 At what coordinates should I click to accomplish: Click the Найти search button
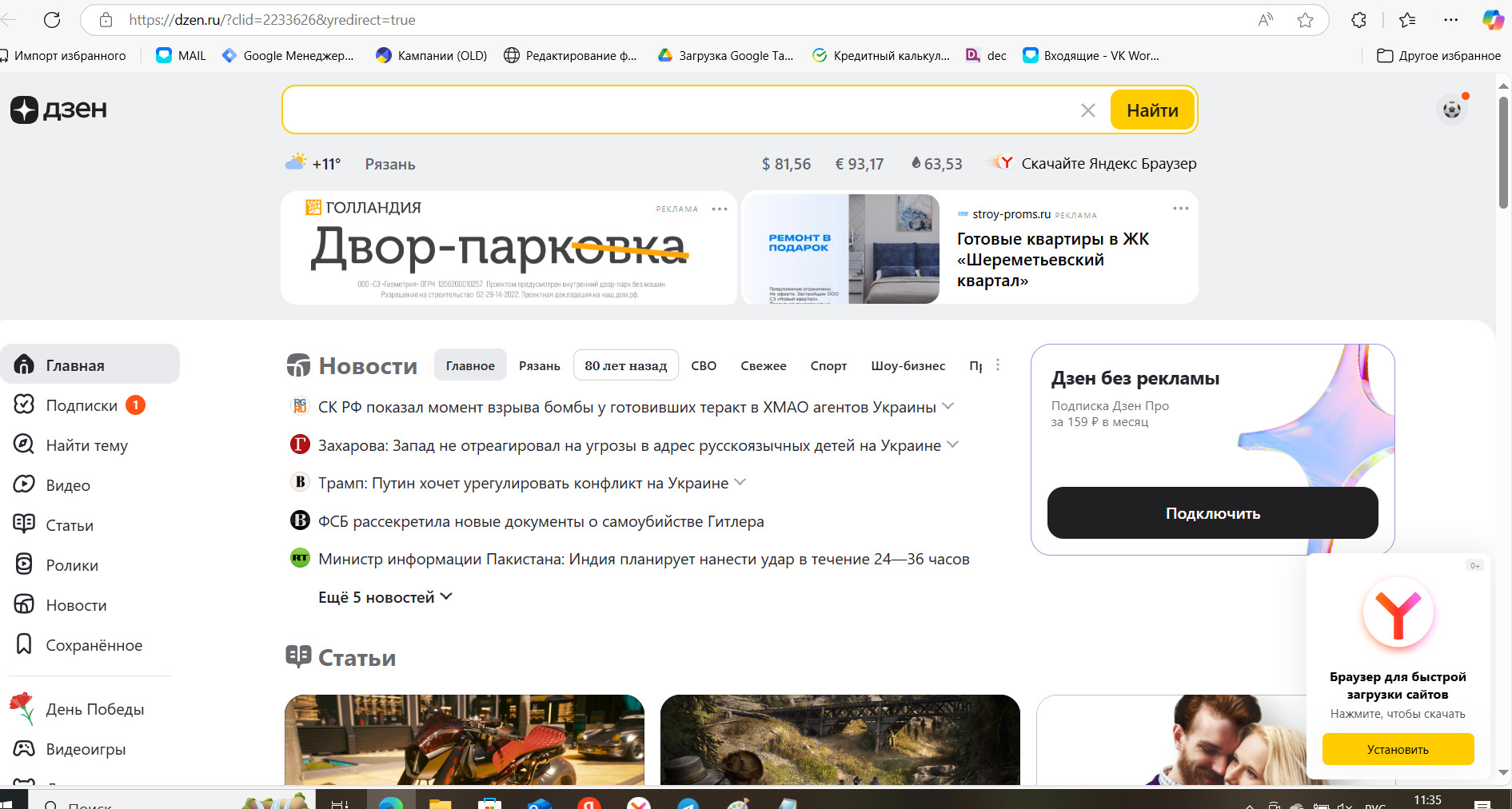1152,110
